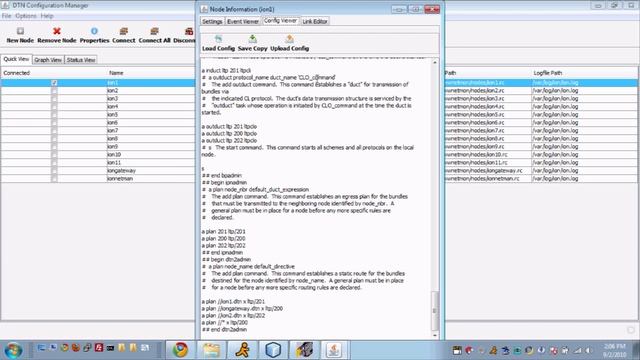The width and height of the screenshot is (640, 360).
Task: Select the iongateway node name
Action: (x=121, y=171)
